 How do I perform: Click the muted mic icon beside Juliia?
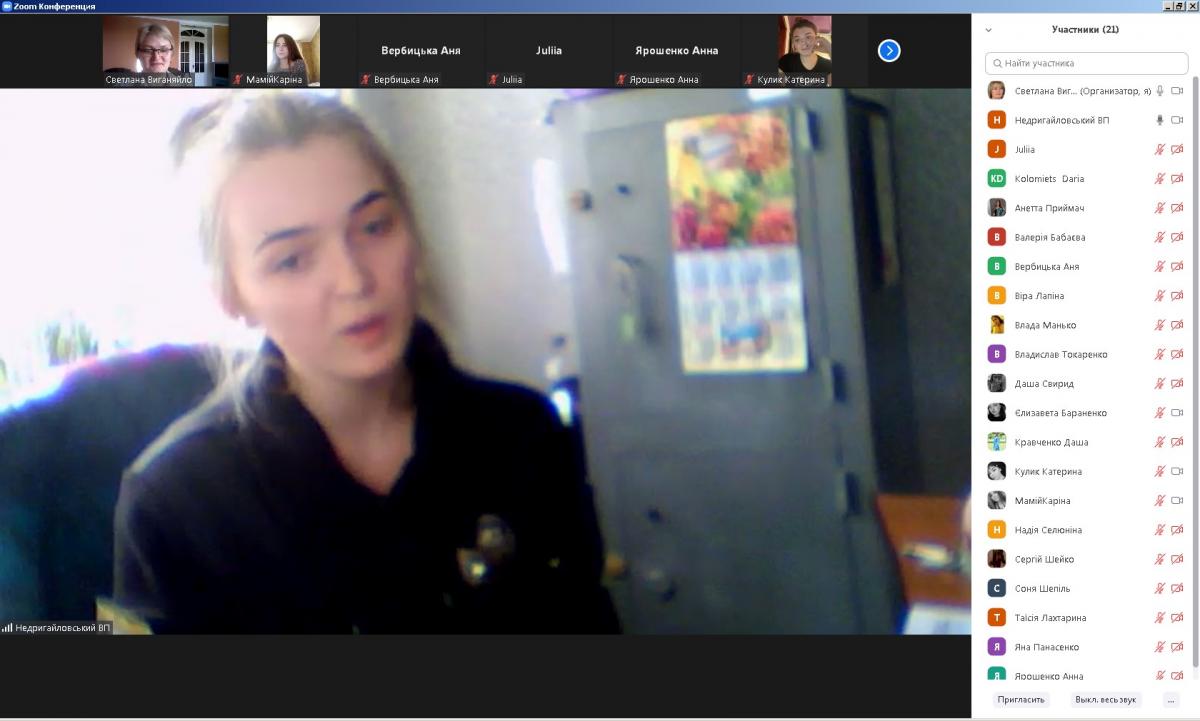tap(1160, 149)
